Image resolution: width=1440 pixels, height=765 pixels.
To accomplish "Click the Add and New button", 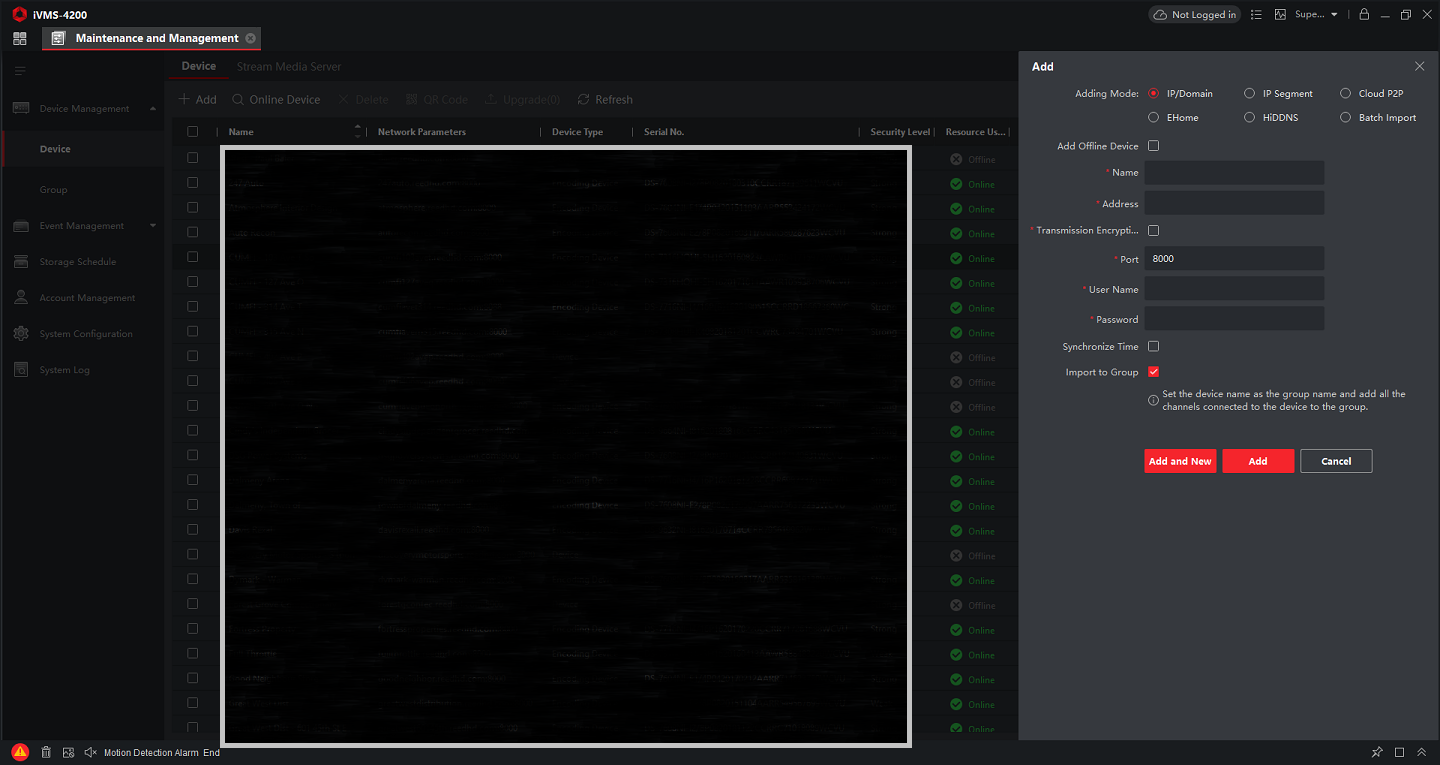I will 1180,461.
